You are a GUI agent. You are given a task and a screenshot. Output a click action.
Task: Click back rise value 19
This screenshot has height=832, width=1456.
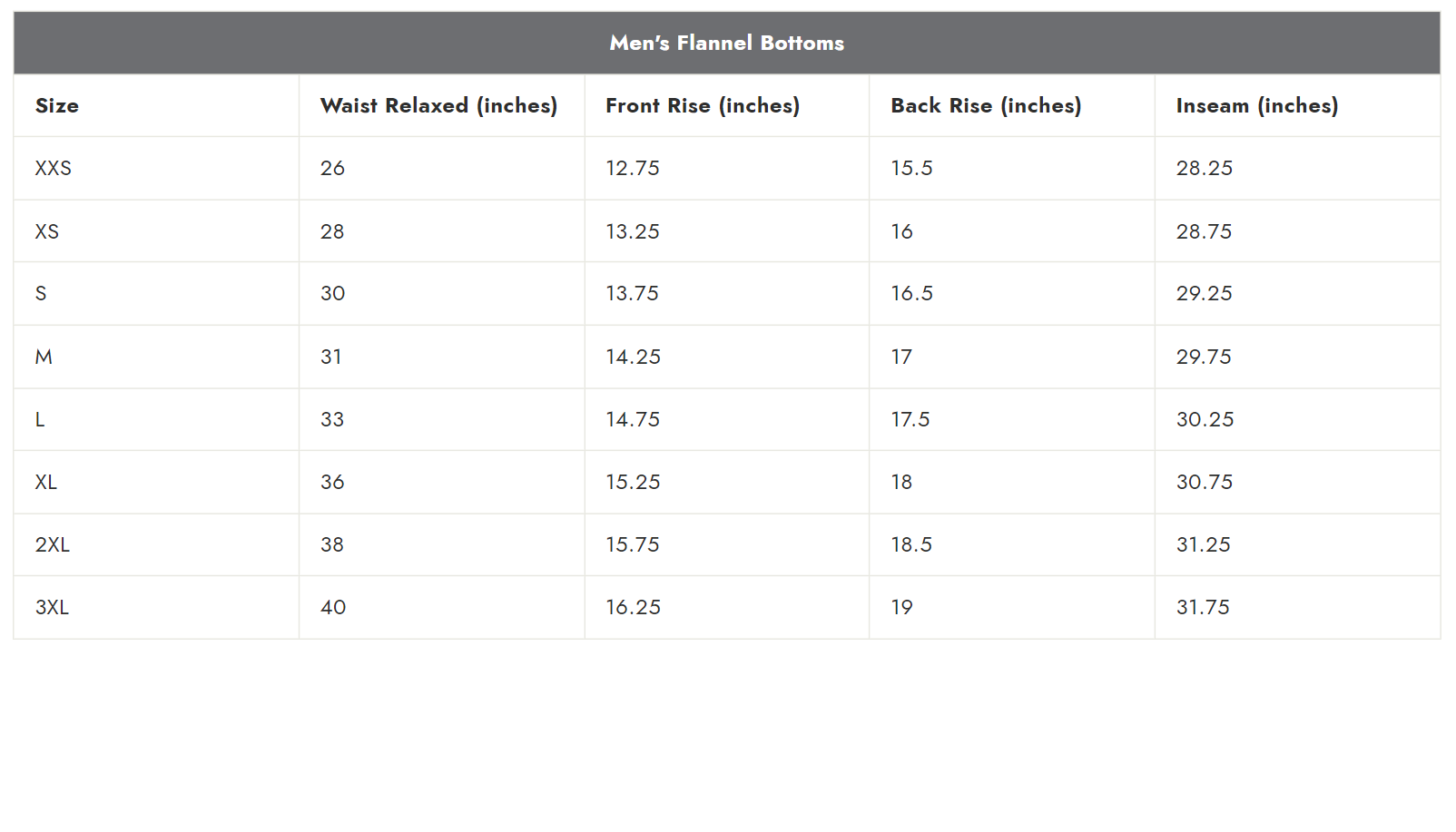(901, 607)
